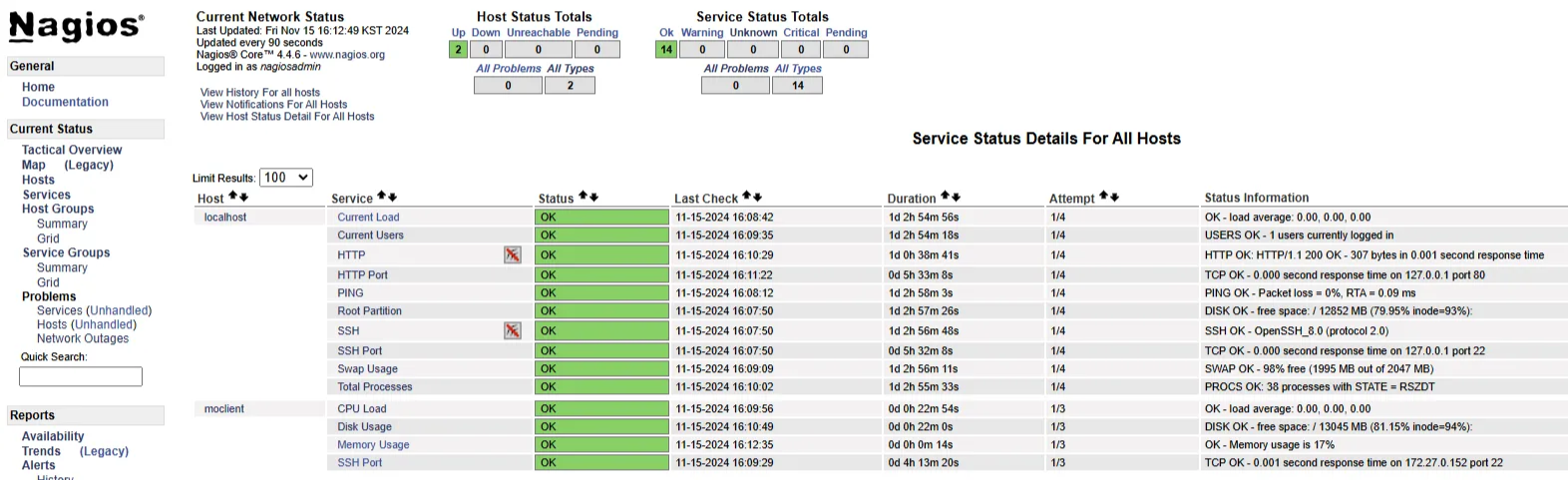
Task: Open Swap Usage service details
Action: pyautogui.click(x=367, y=368)
